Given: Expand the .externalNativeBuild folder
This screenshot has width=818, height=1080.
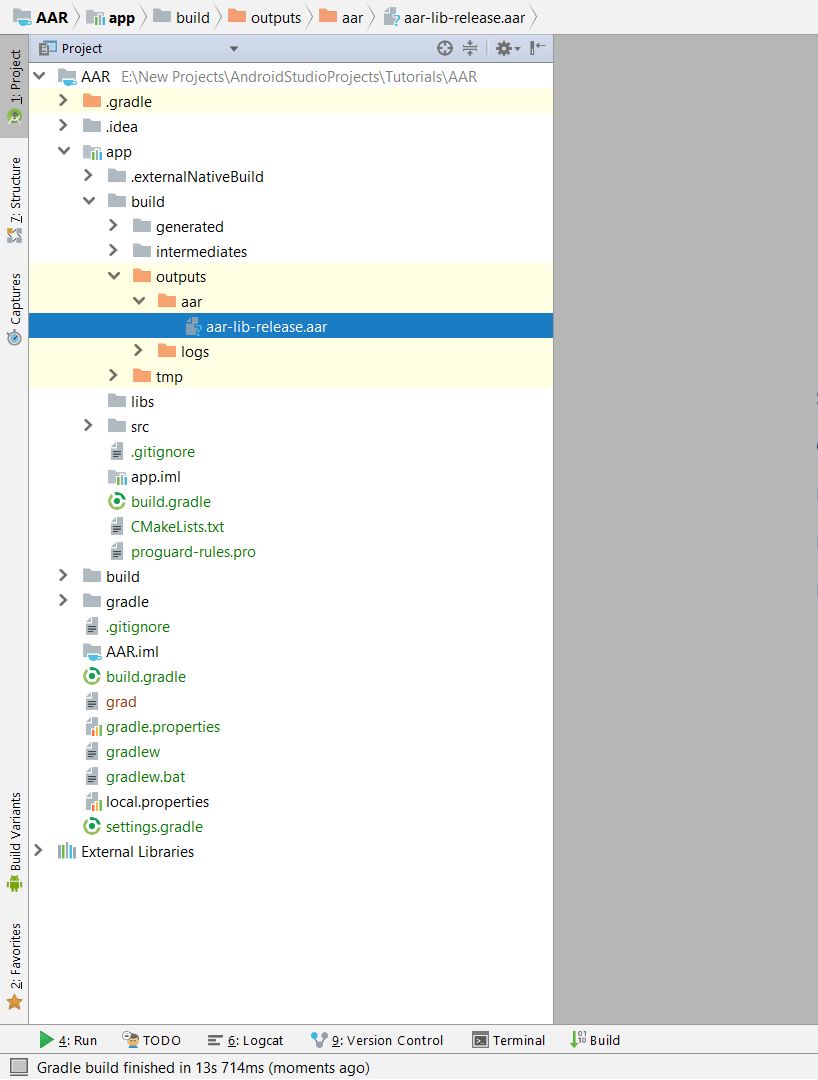Looking at the screenshot, I should [x=88, y=176].
